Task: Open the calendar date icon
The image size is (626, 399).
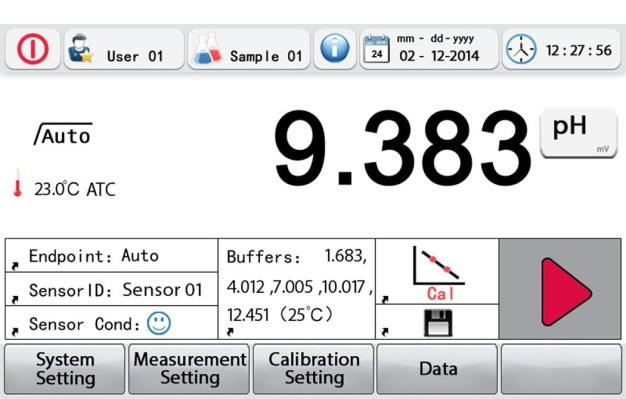Action: [x=376, y=49]
